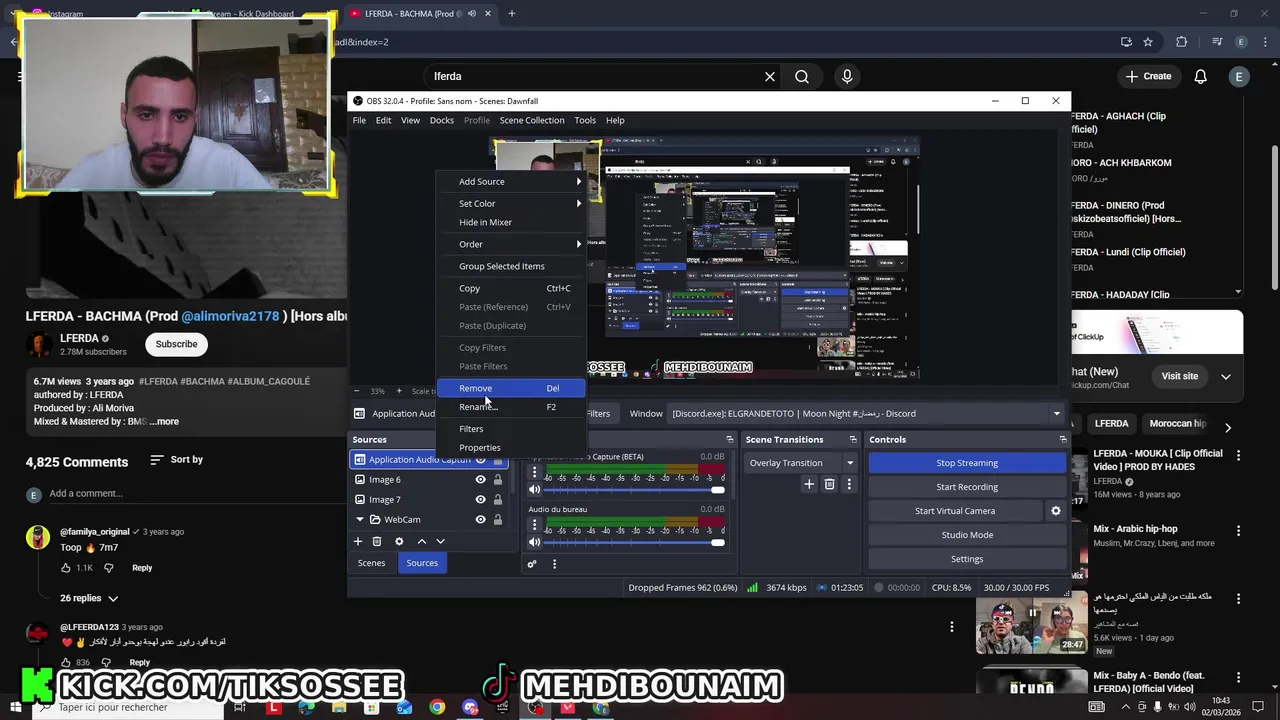Open Audio du bureau three-dot options
The width and height of the screenshot is (1280, 720).
click(x=534, y=525)
